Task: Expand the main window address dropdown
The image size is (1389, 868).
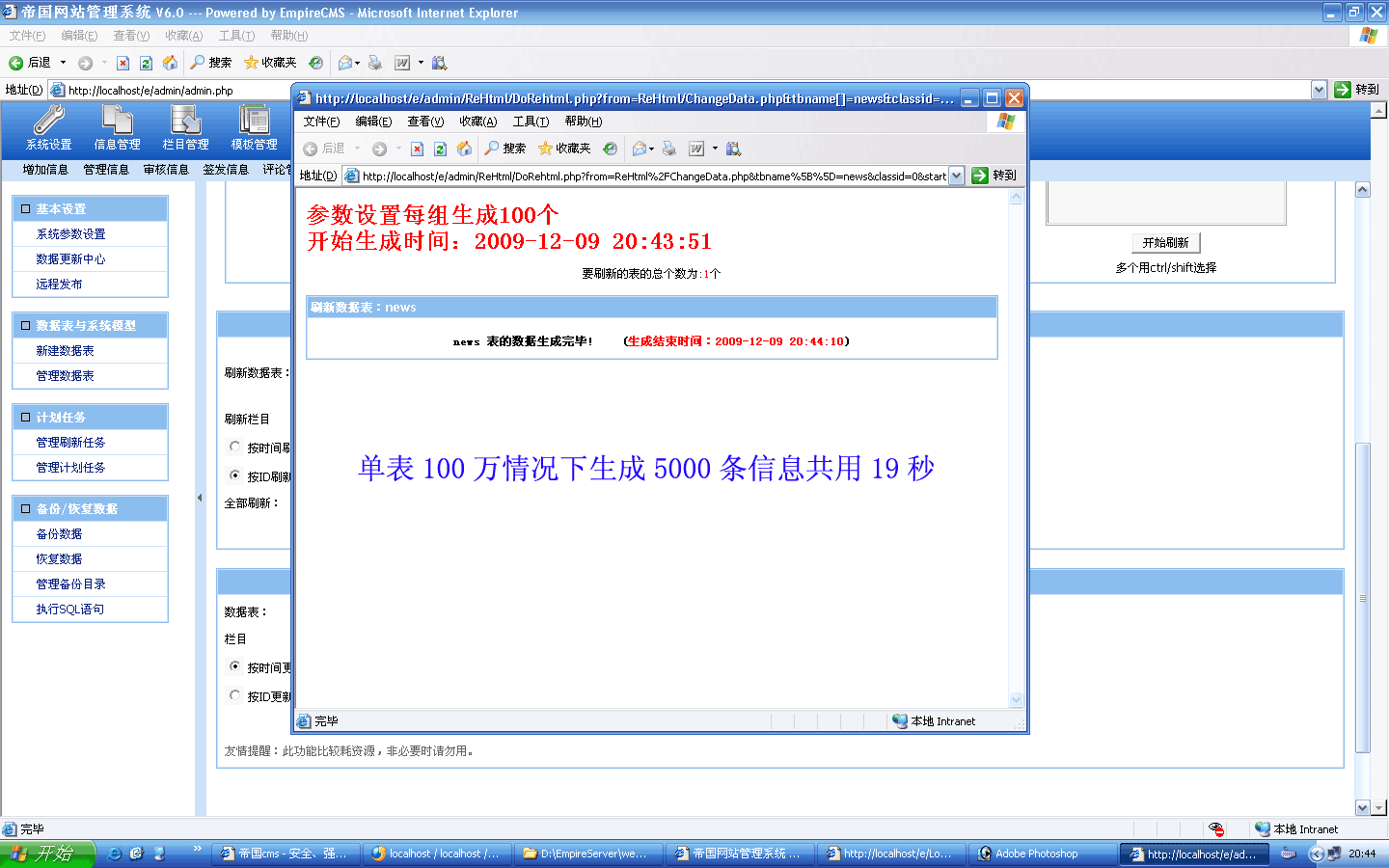Action: click(1319, 90)
